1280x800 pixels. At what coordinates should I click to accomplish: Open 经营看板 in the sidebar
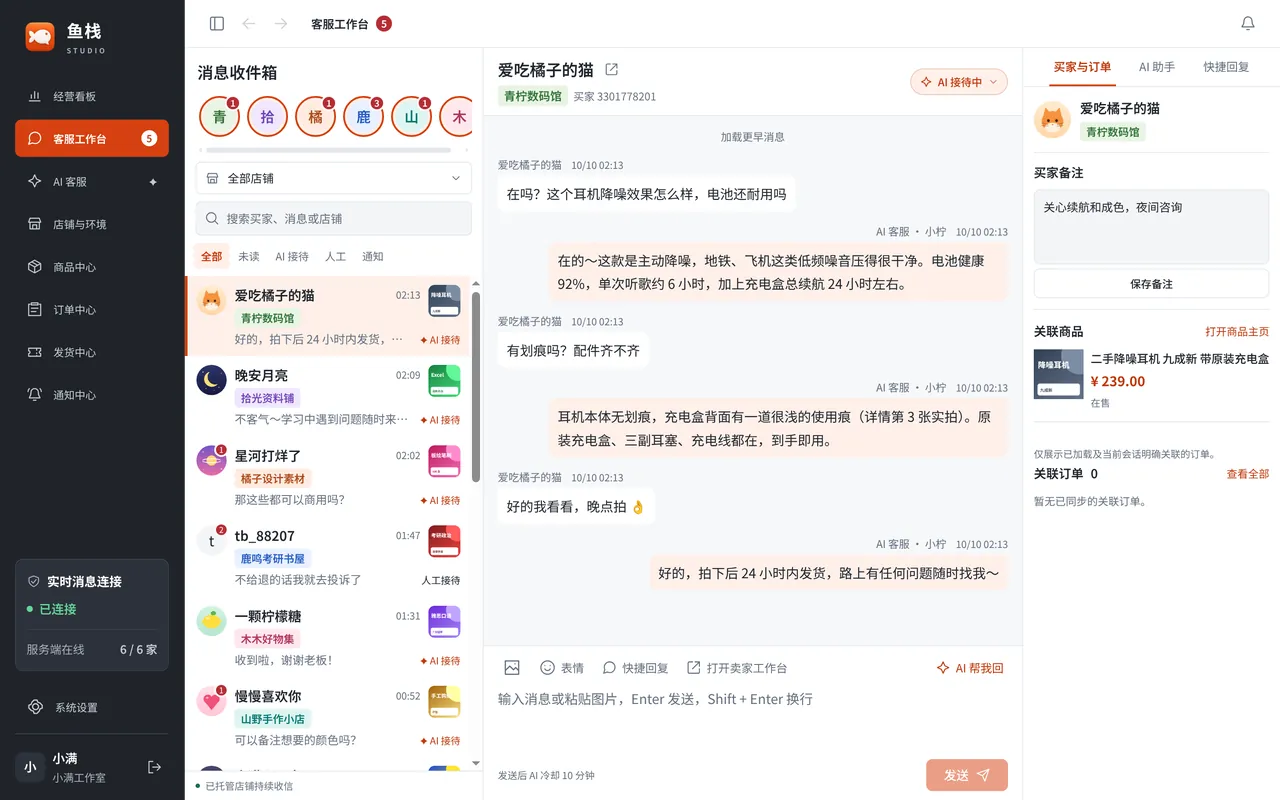92,96
